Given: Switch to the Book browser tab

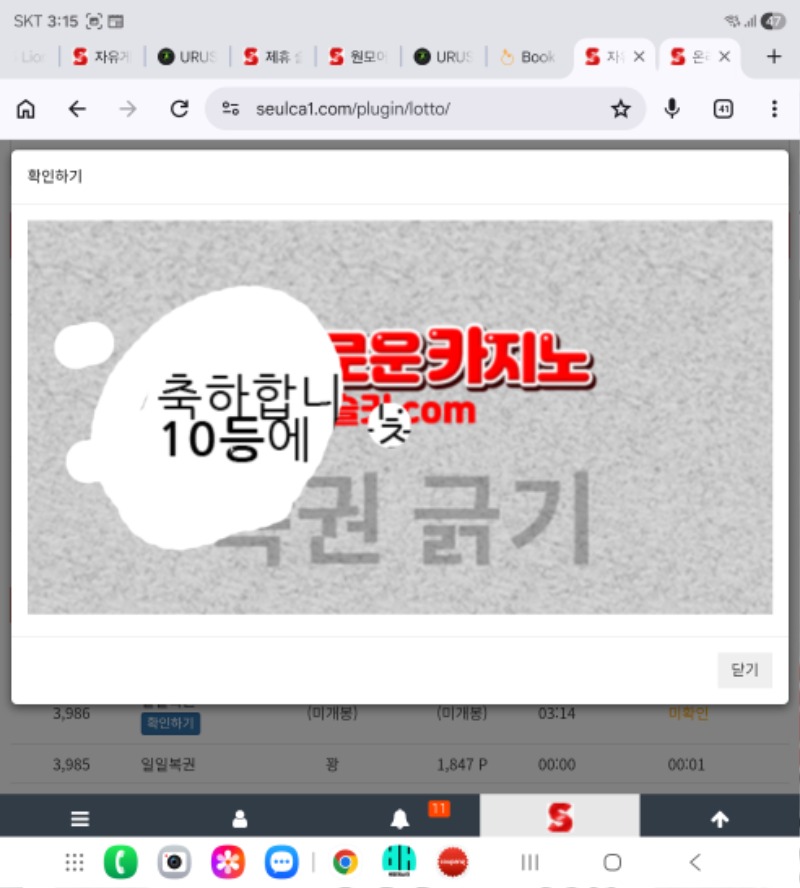Looking at the screenshot, I should [528, 57].
